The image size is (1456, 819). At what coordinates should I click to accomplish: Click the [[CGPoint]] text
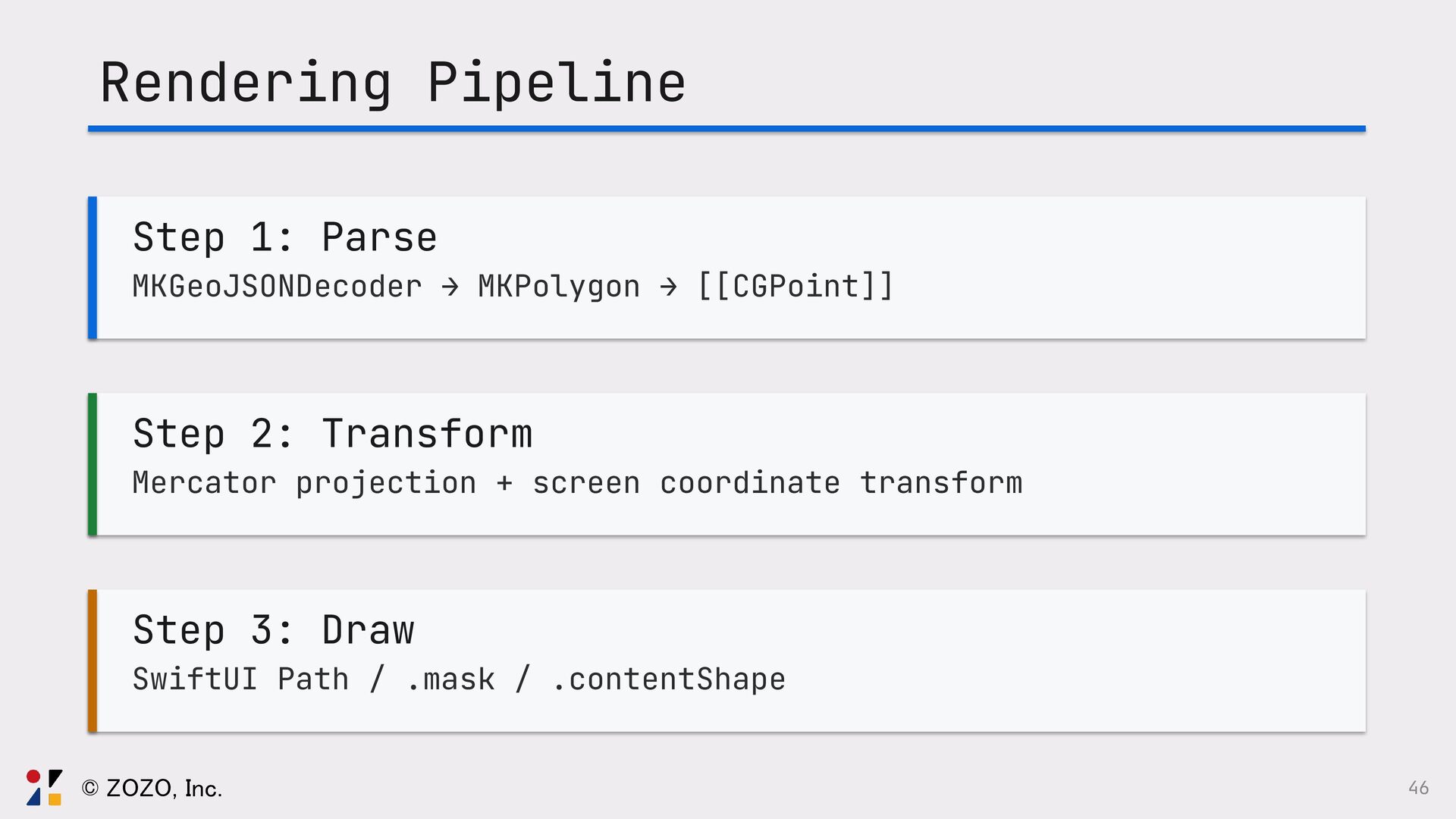795,287
